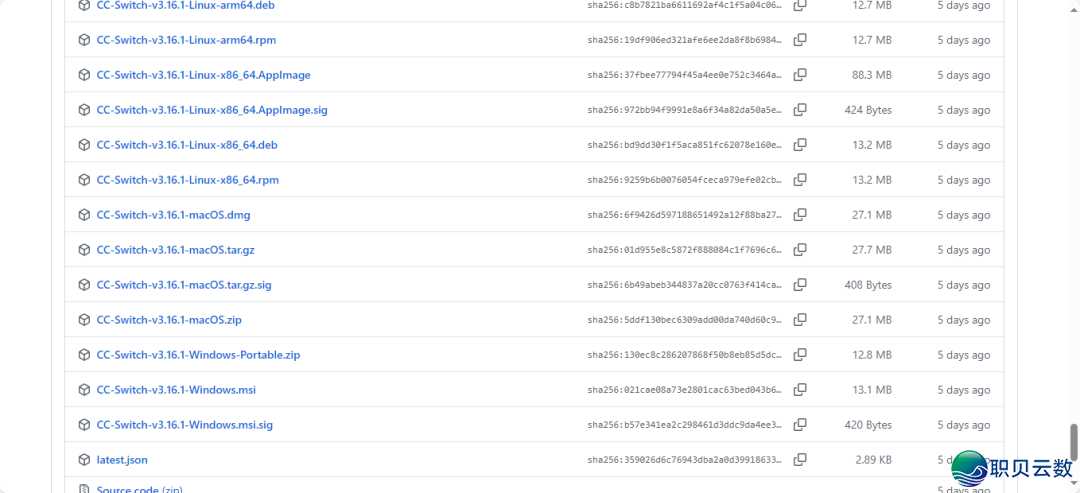1080x493 pixels.
Task: Click the 13.1 MB size value
Action: point(871,390)
